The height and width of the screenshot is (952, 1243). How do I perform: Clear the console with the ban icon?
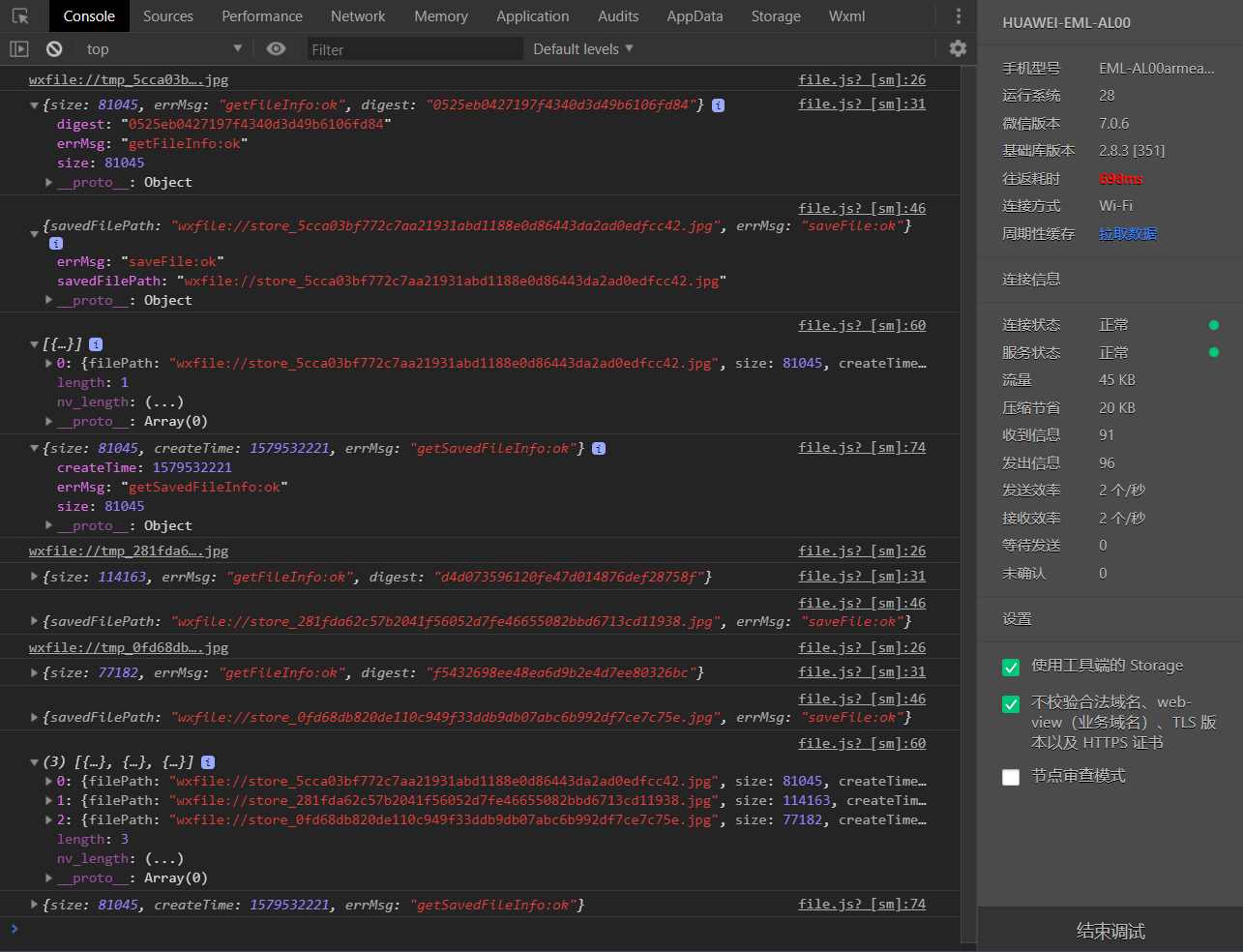(x=54, y=48)
